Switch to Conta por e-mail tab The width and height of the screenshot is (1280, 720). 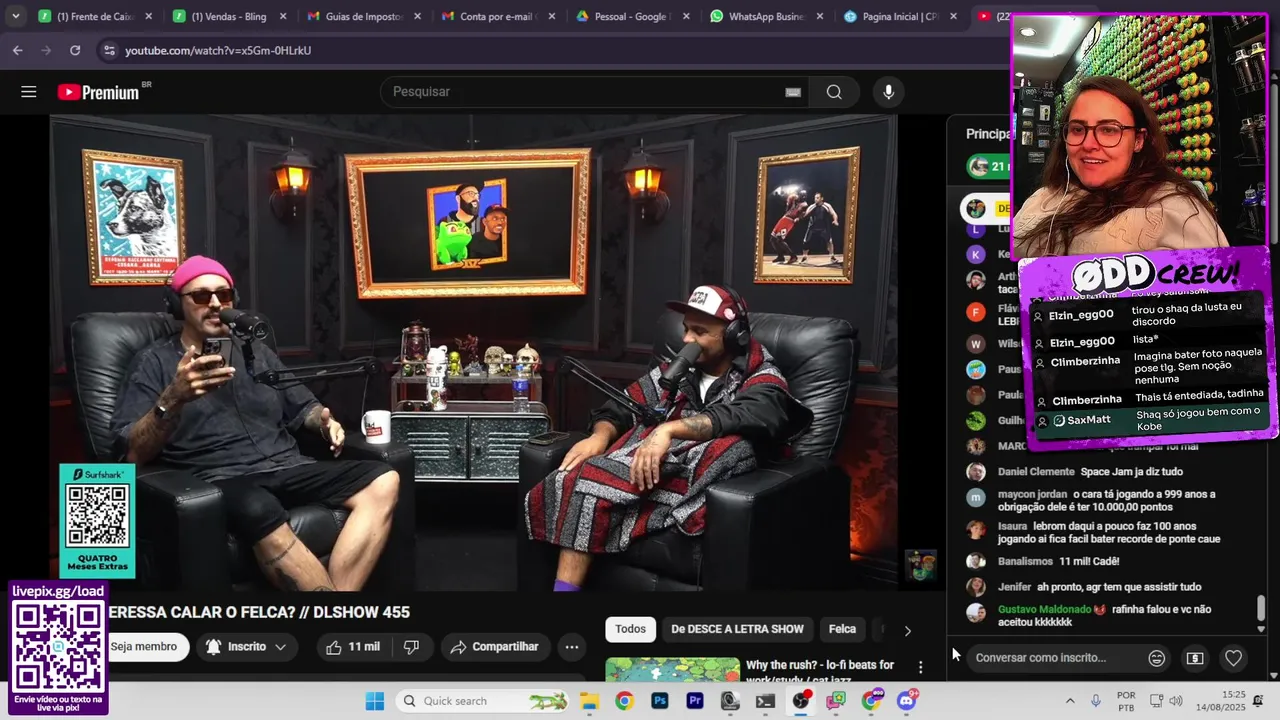pos(497,16)
